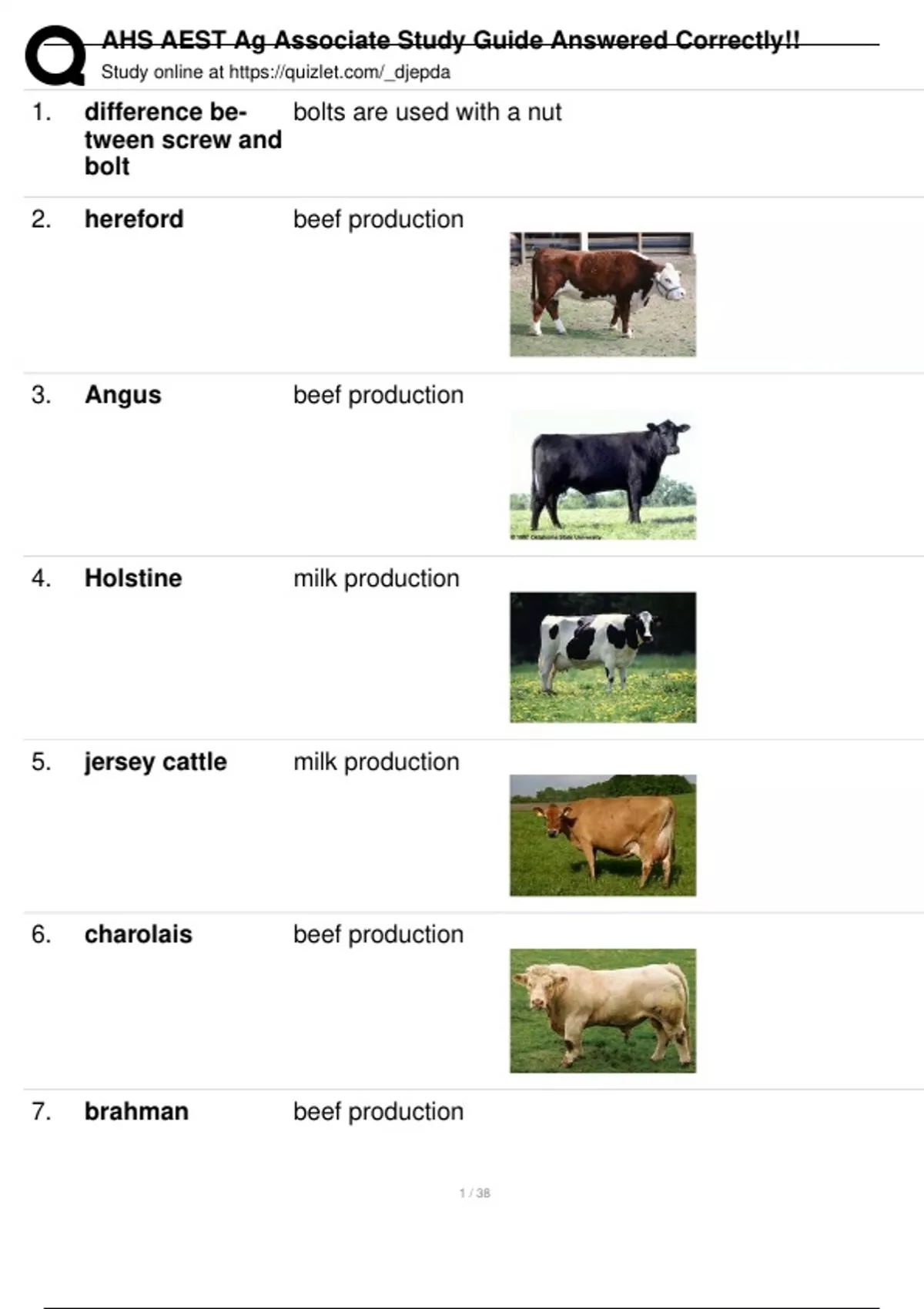Open the Charolais cream-colored cow image
Screen dimensions: 924x1309
(x=602, y=1010)
